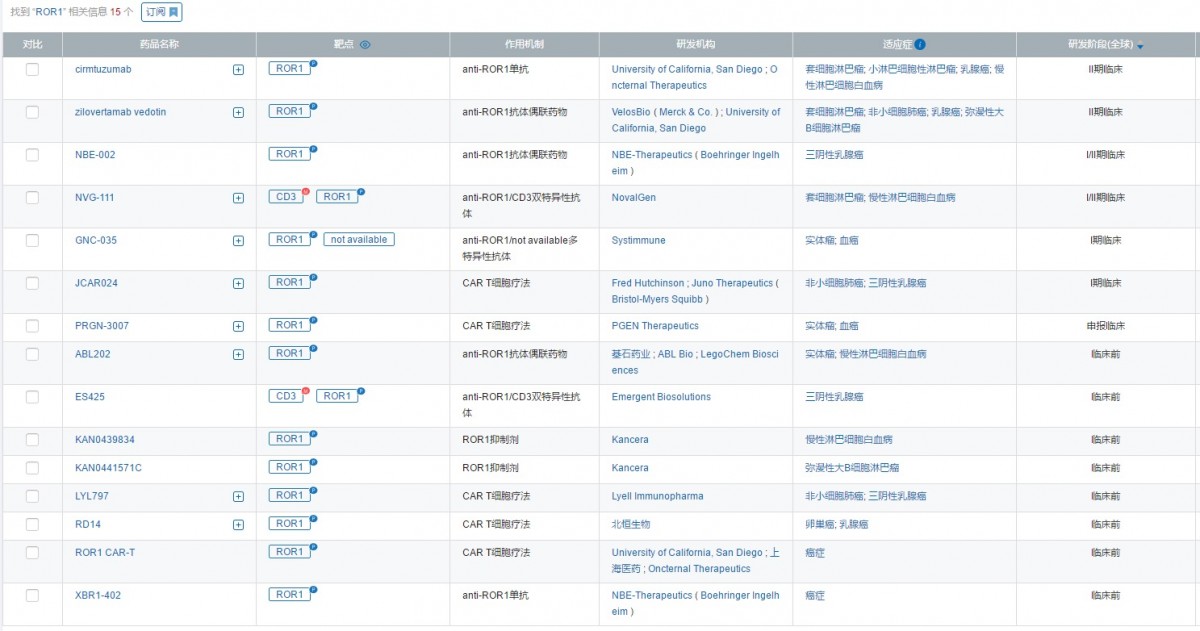The width and height of the screenshot is (1200, 631).
Task: Select the ES425 row checkbox
Action: pyautogui.click(x=32, y=397)
